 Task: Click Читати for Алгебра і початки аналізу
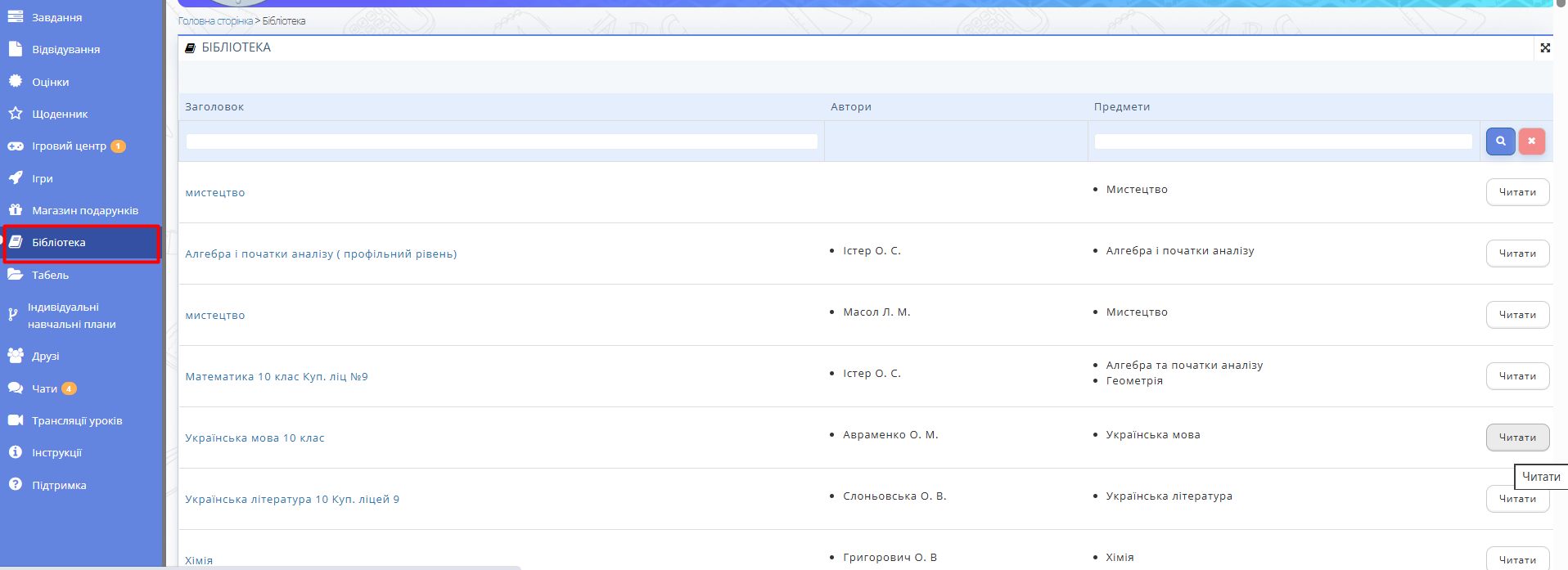pyautogui.click(x=1516, y=254)
